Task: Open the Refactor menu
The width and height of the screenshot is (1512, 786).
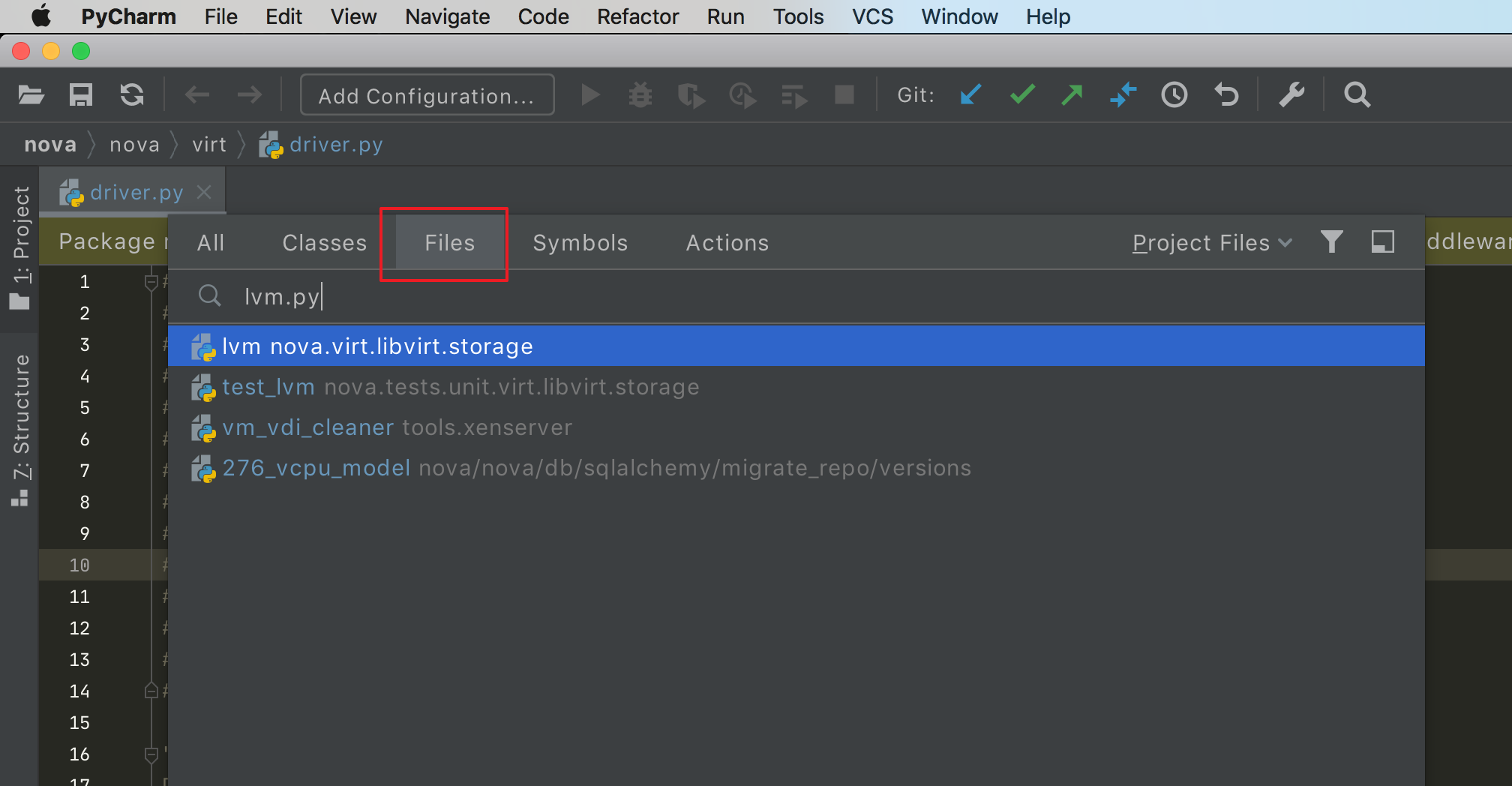Action: (637, 16)
